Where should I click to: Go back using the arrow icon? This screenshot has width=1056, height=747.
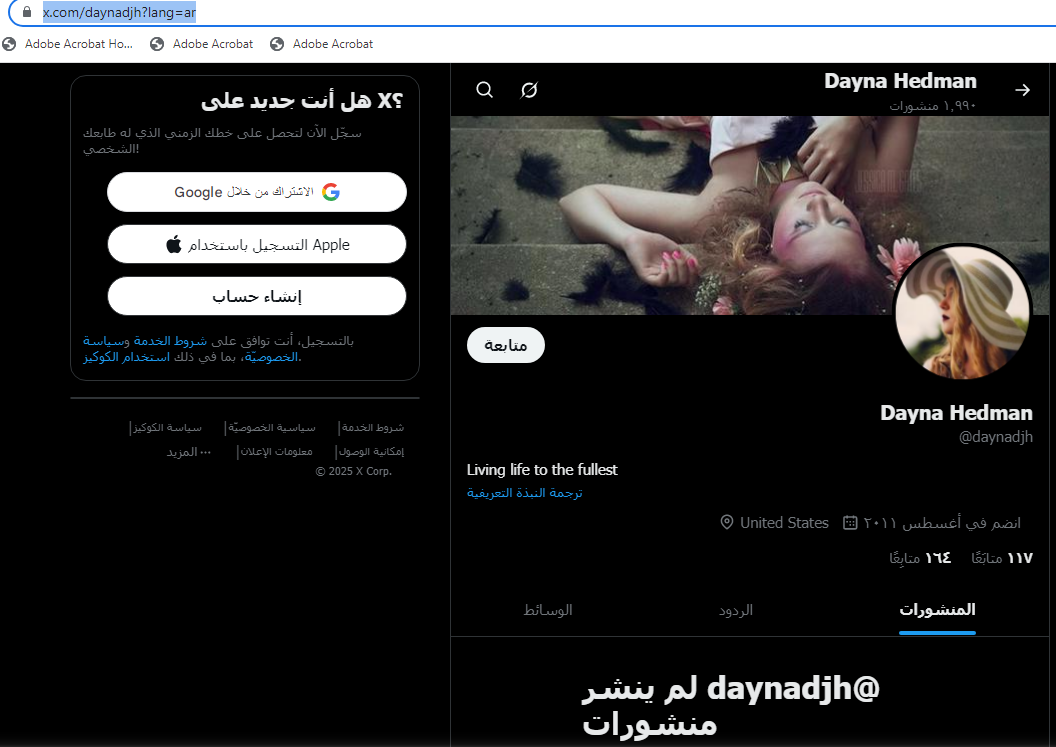click(1022, 90)
